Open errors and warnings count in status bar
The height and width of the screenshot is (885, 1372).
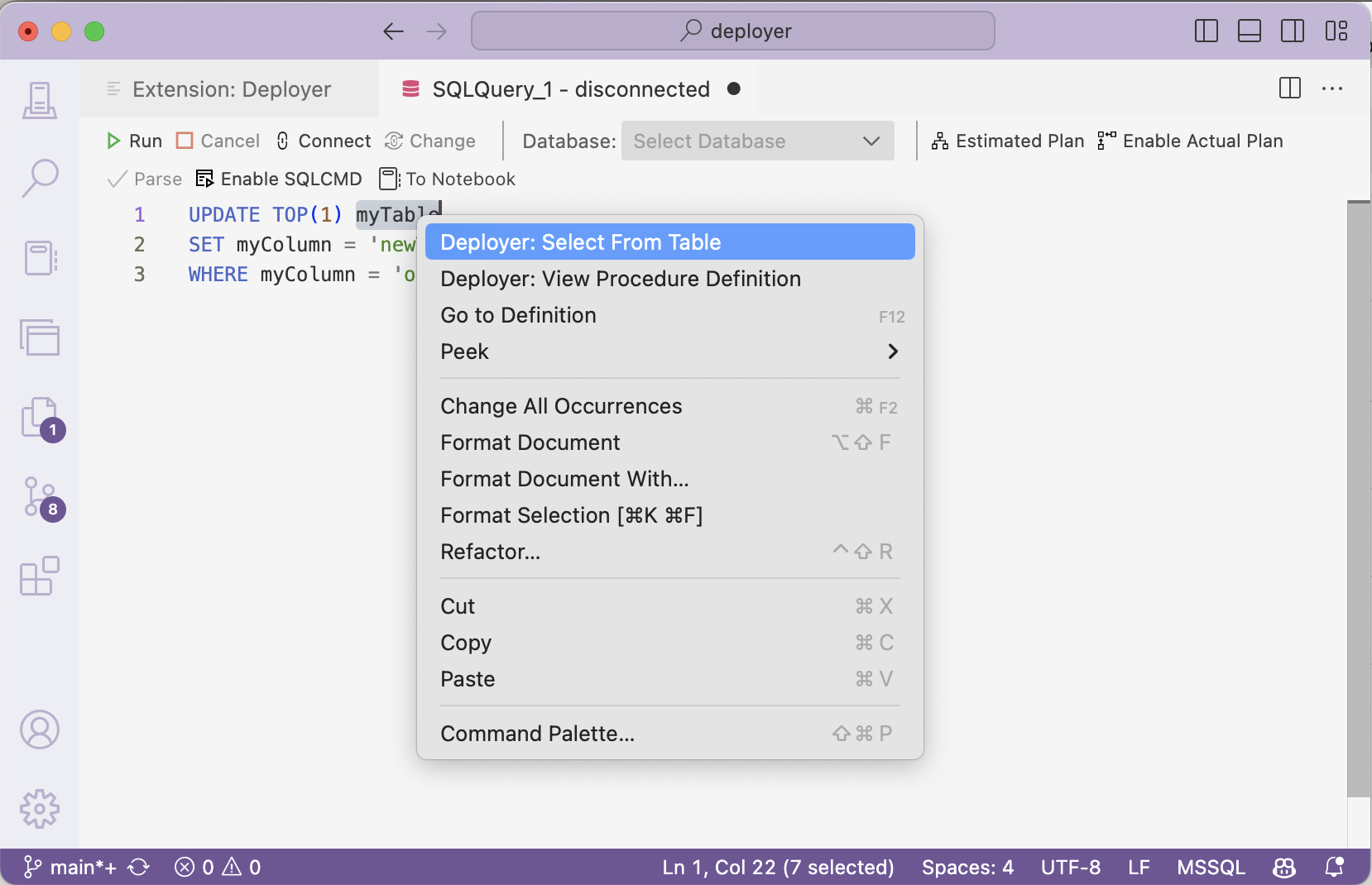pyautogui.click(x=218, y=867)
